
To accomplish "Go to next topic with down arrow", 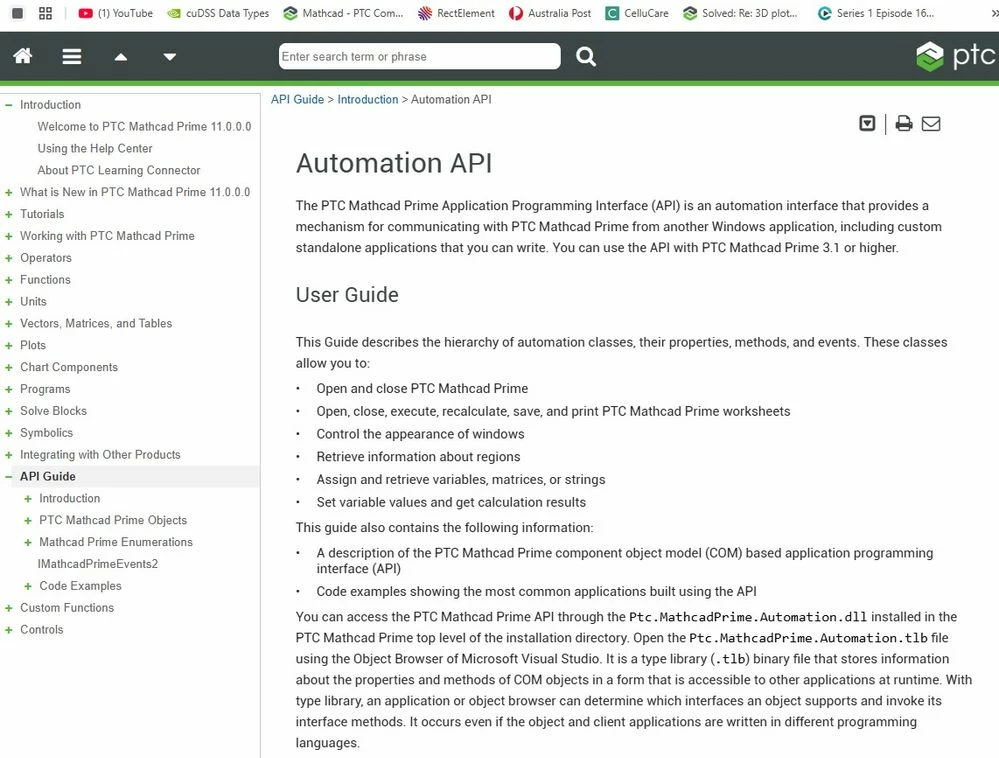I will coord(169,57).
